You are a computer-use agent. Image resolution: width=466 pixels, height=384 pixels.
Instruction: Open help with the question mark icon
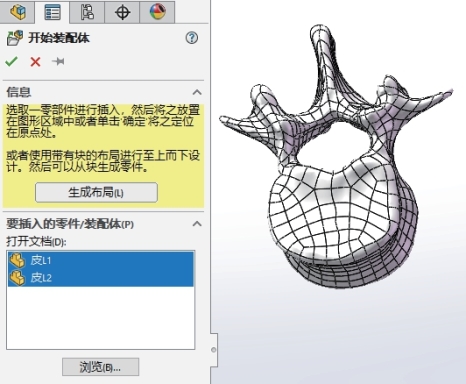(192, 38)
